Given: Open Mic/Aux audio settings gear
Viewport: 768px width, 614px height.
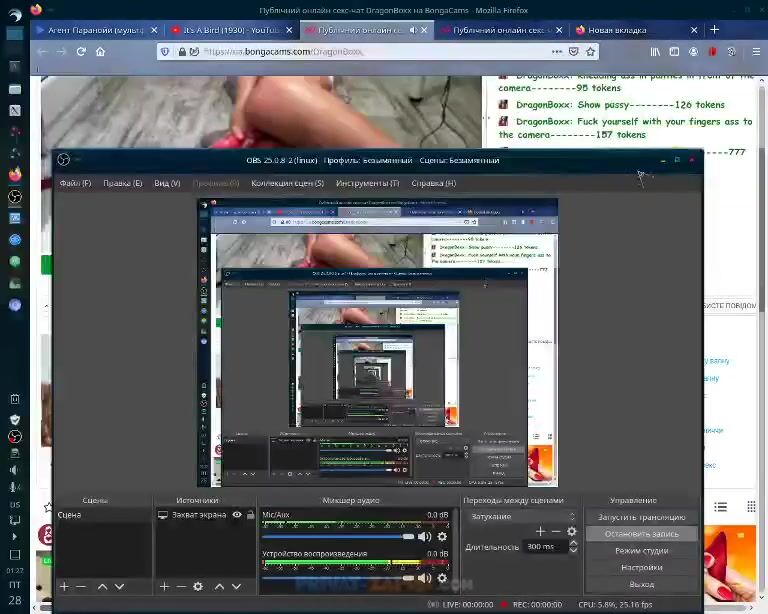Looking at the screenshot, I should tap(442, 537).
